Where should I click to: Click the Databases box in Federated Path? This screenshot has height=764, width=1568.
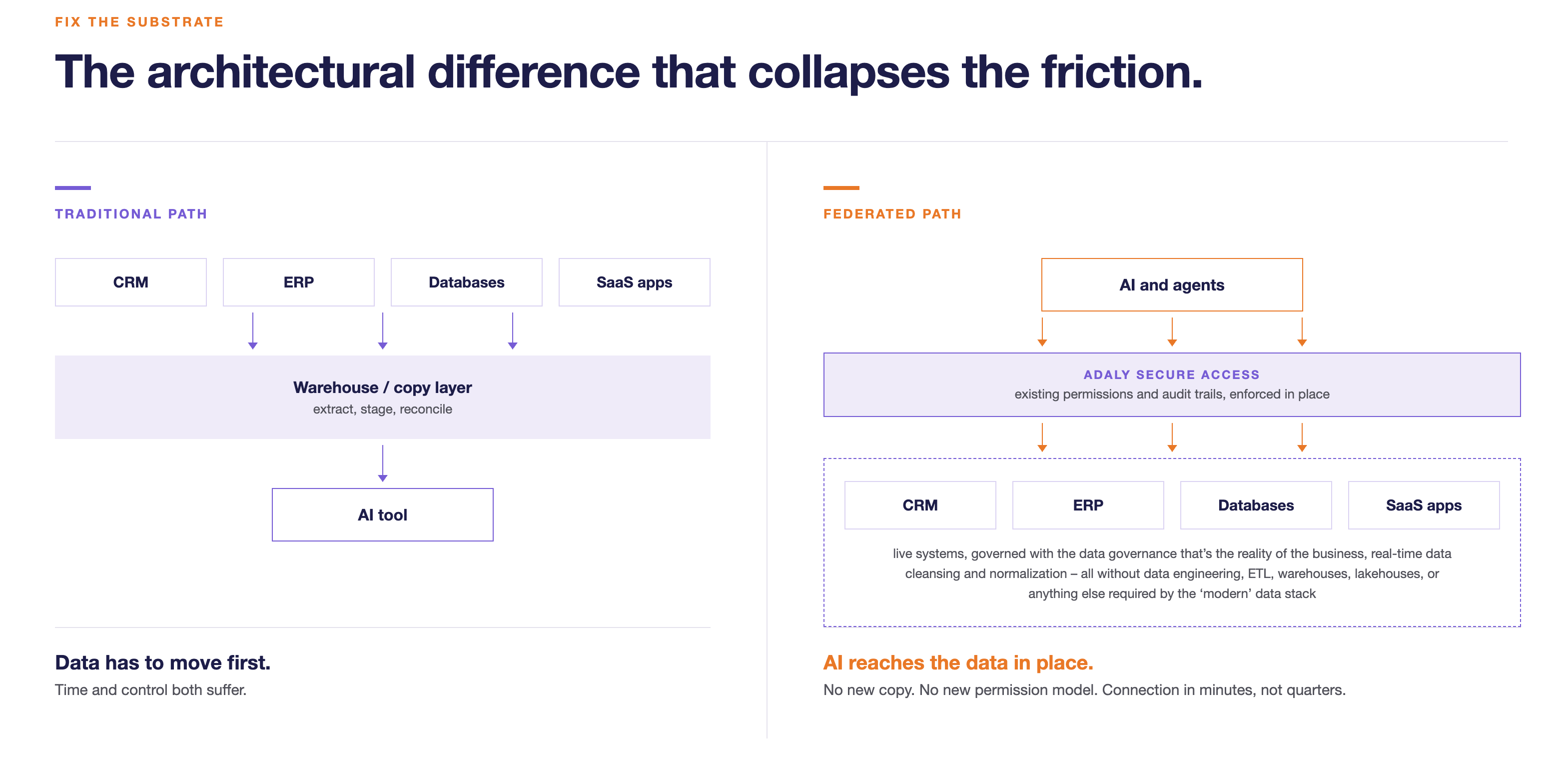point(1256,505)
